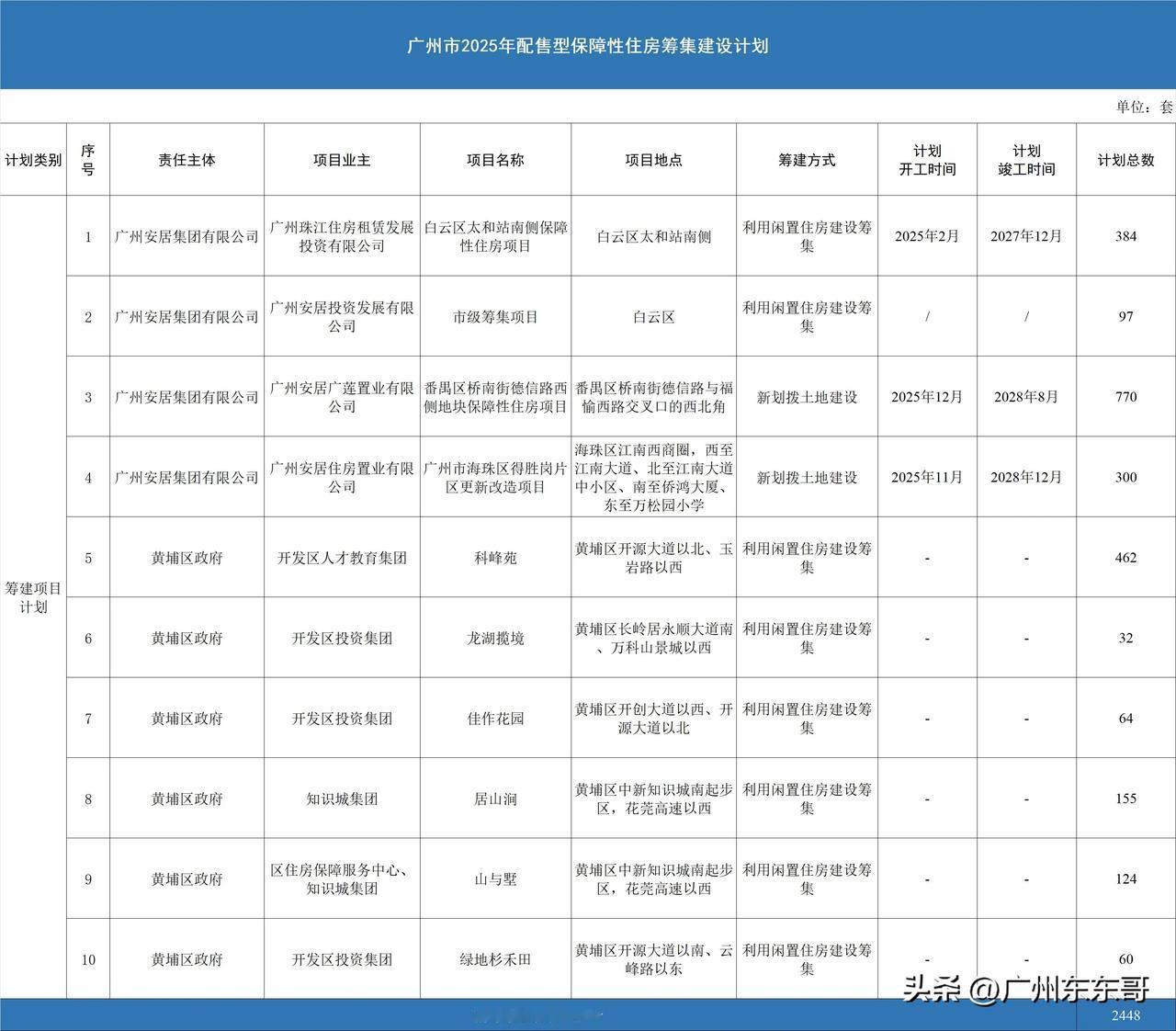Click location 黄埔区开创大道以西、开源大道以北
Screen dimensions: 1176x1031
[x=653, y=719]
